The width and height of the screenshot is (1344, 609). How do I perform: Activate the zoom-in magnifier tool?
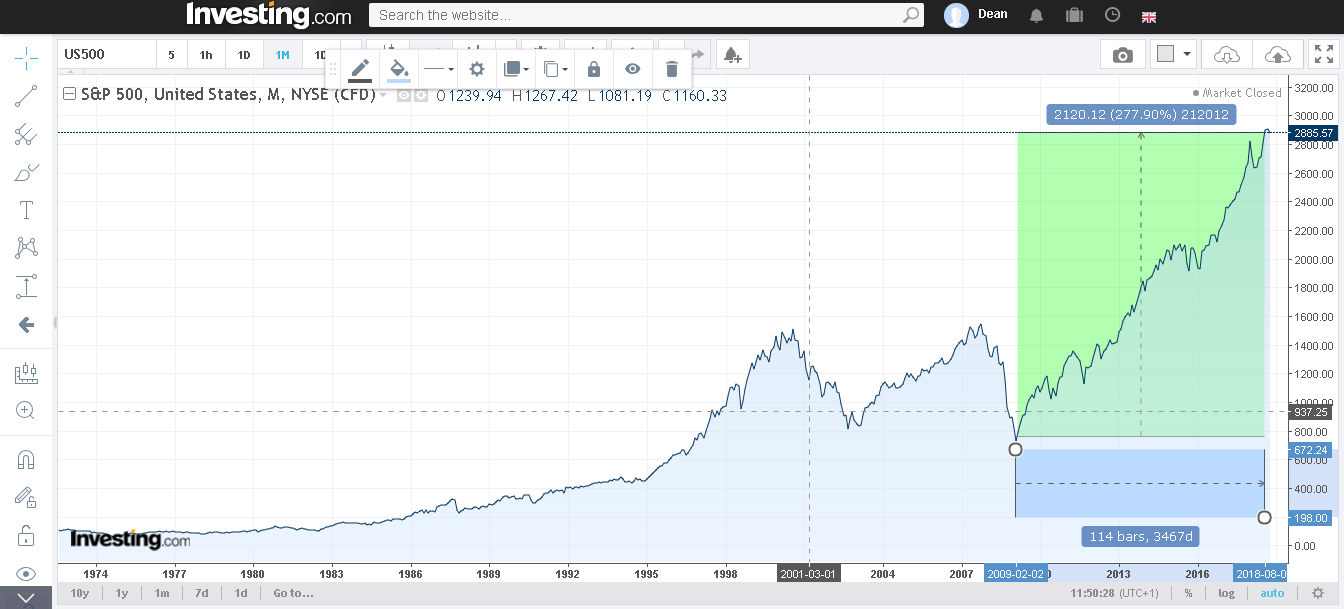point(26,410)
